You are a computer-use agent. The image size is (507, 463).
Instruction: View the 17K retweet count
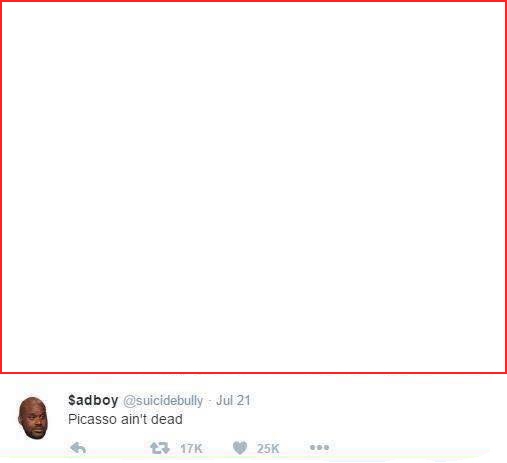tap(191, 448)
